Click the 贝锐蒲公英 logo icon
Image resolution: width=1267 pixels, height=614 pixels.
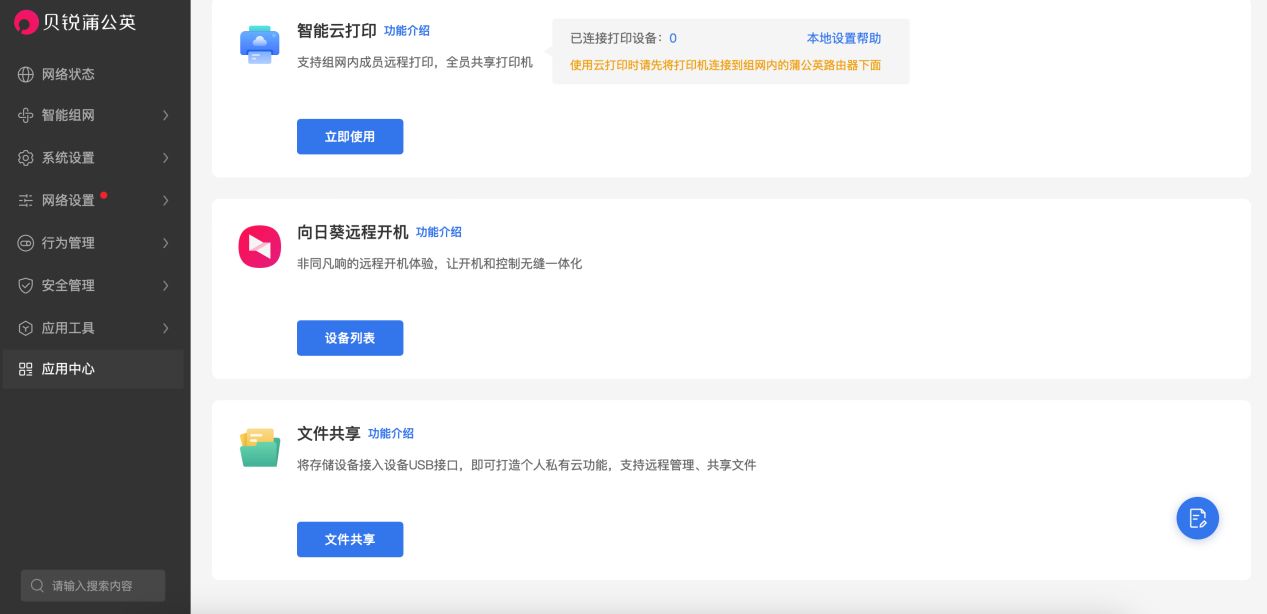pos(27,21)
